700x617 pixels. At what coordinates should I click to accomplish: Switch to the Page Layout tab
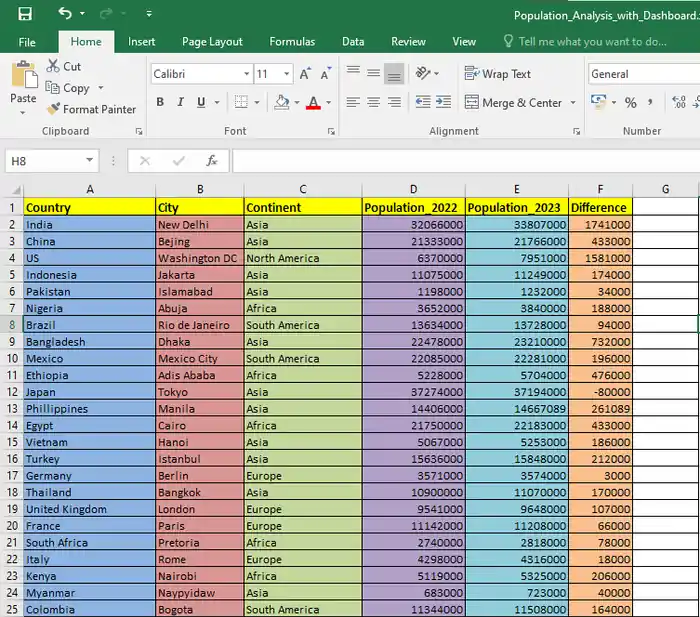[x=212, y=42]
